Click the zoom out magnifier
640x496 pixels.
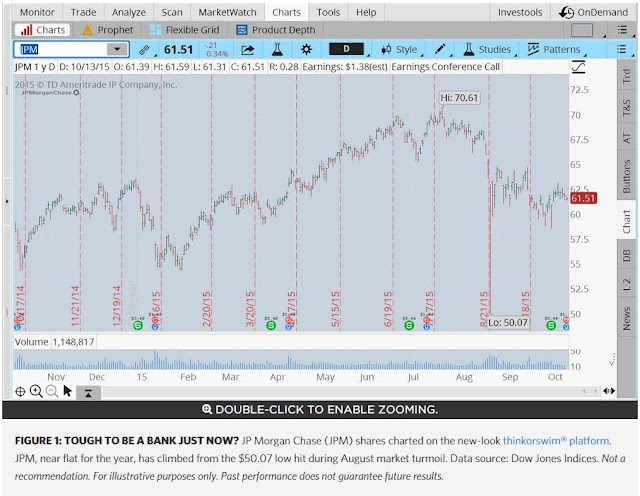52,391
